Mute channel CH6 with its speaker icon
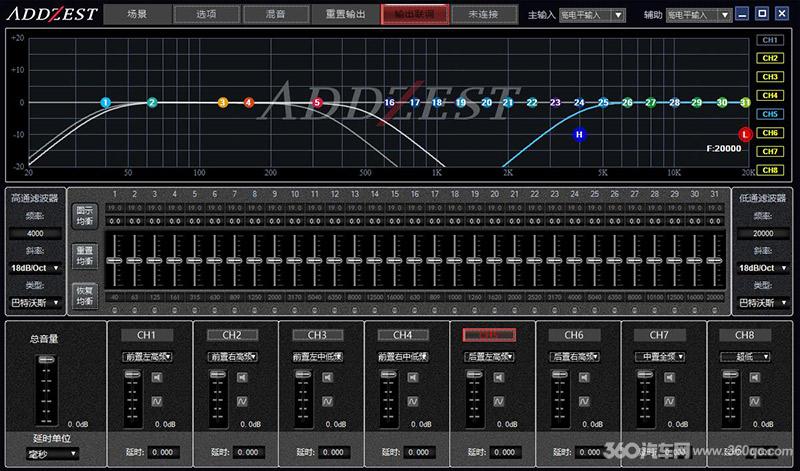The image size is (800, 471). tap(584, 378)
